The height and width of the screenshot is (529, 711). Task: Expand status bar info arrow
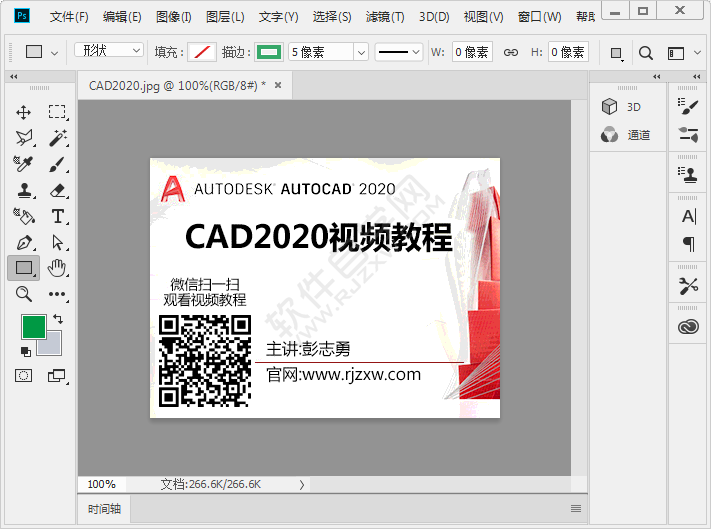tap(302, 485)
